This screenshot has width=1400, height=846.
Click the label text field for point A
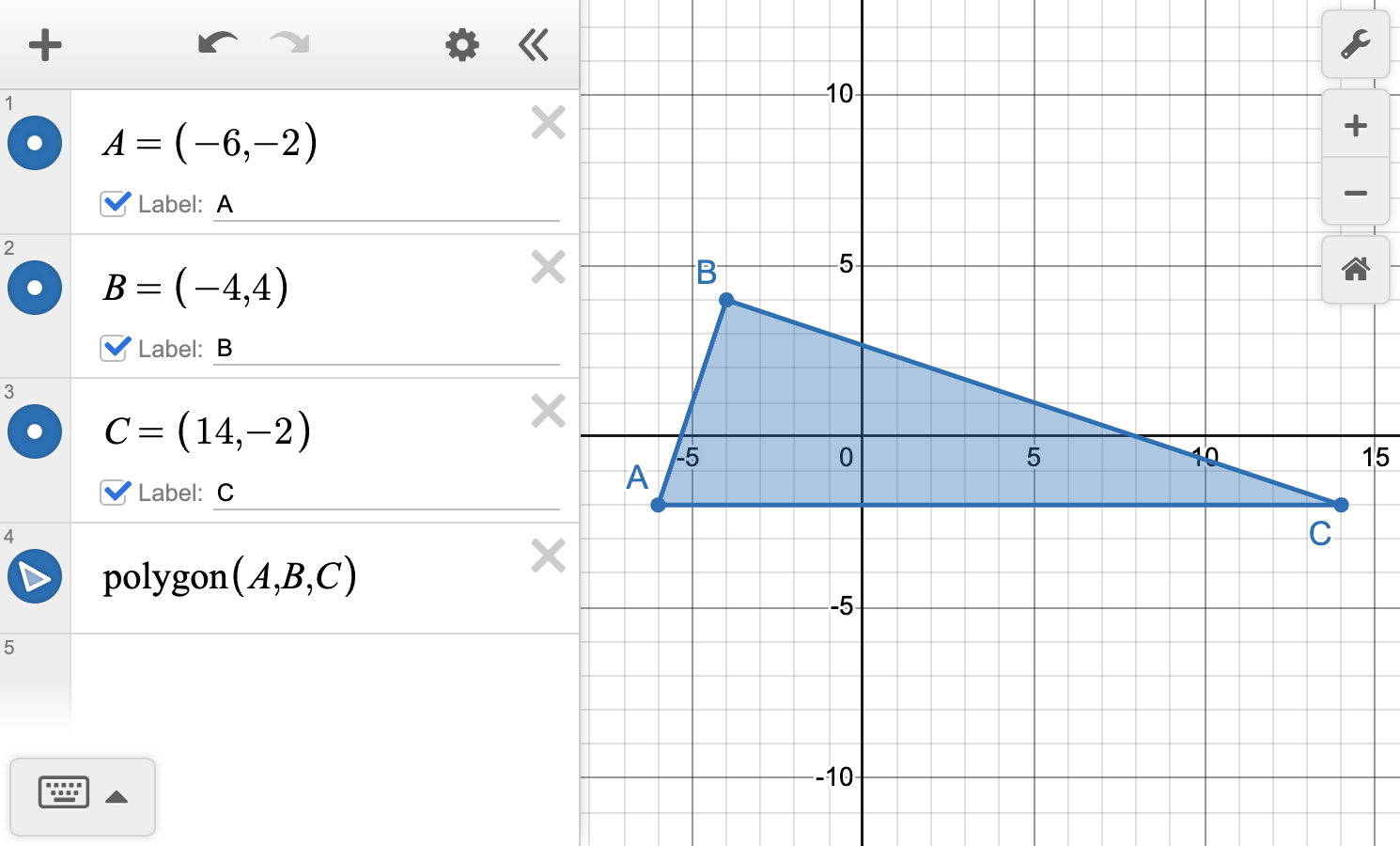coord(385,203)
